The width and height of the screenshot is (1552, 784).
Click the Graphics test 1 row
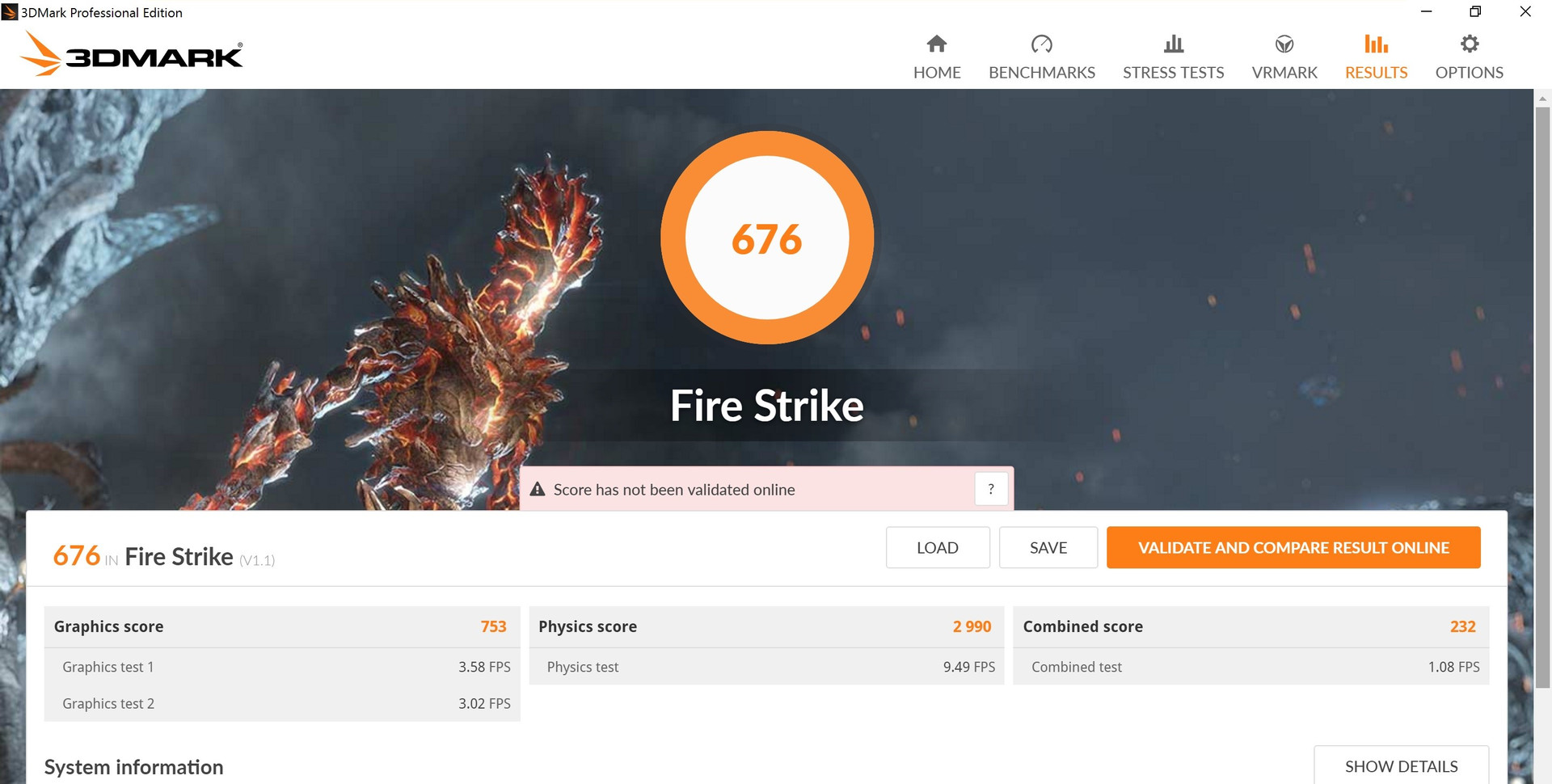[x=282, y=667]
